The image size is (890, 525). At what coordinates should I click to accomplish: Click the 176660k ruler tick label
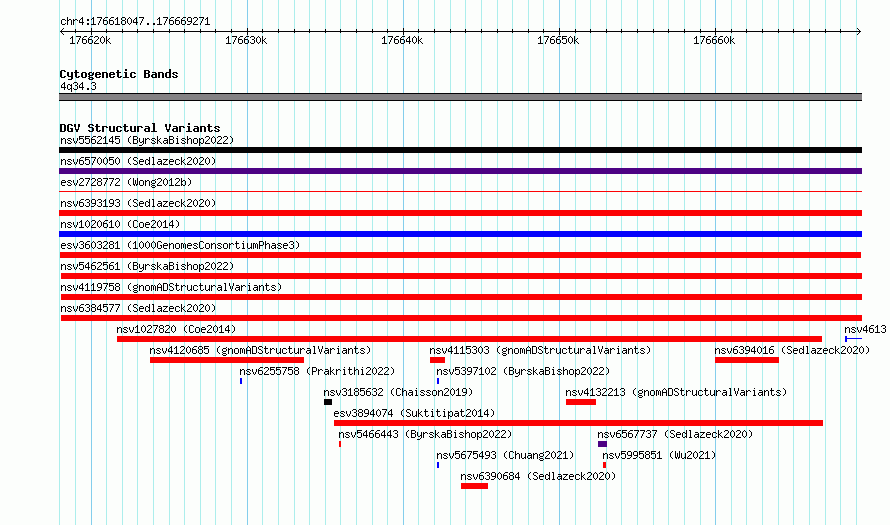coord(714,41)
